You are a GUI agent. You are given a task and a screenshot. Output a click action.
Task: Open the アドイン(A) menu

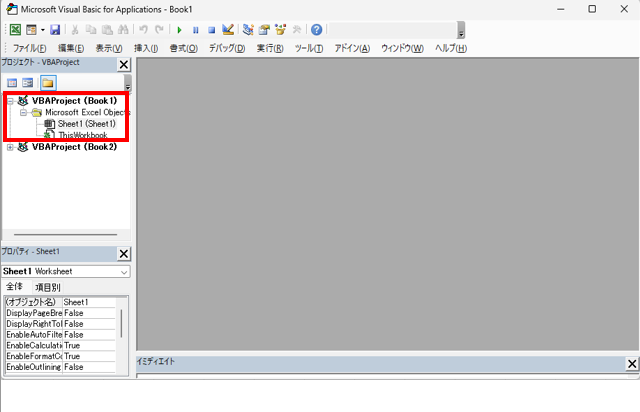point(352,48)
